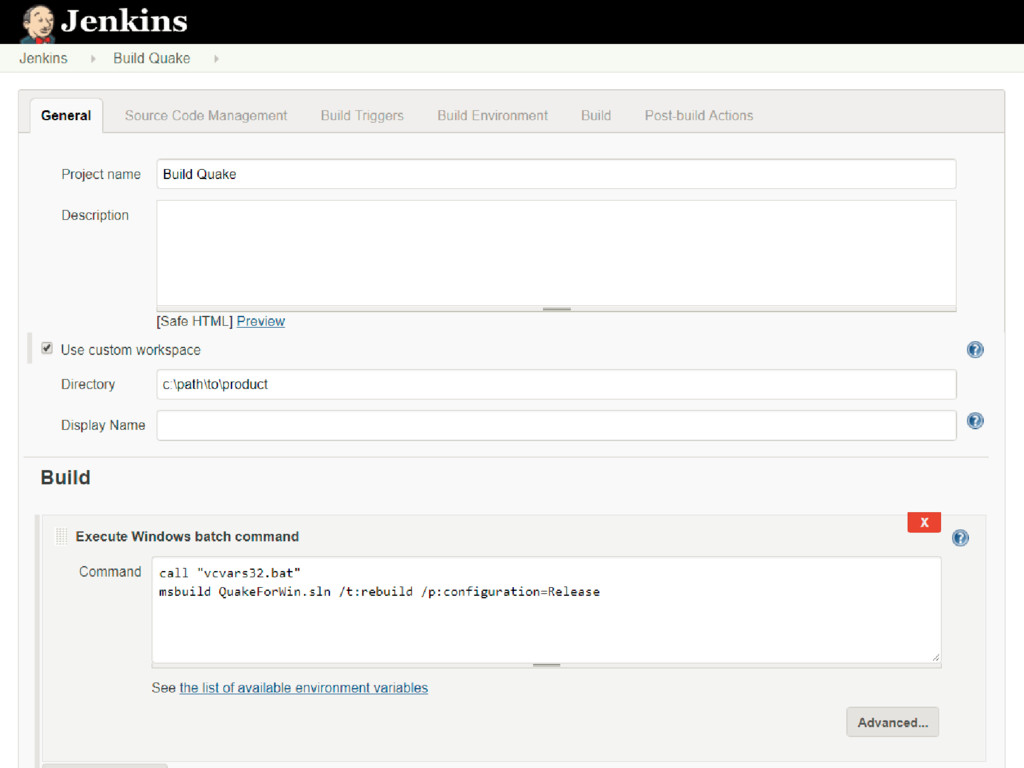Open help for Execute Windows batch command
Viewport: 1024px width, 768px height.
pyautogui.click(x=960, y=538)
